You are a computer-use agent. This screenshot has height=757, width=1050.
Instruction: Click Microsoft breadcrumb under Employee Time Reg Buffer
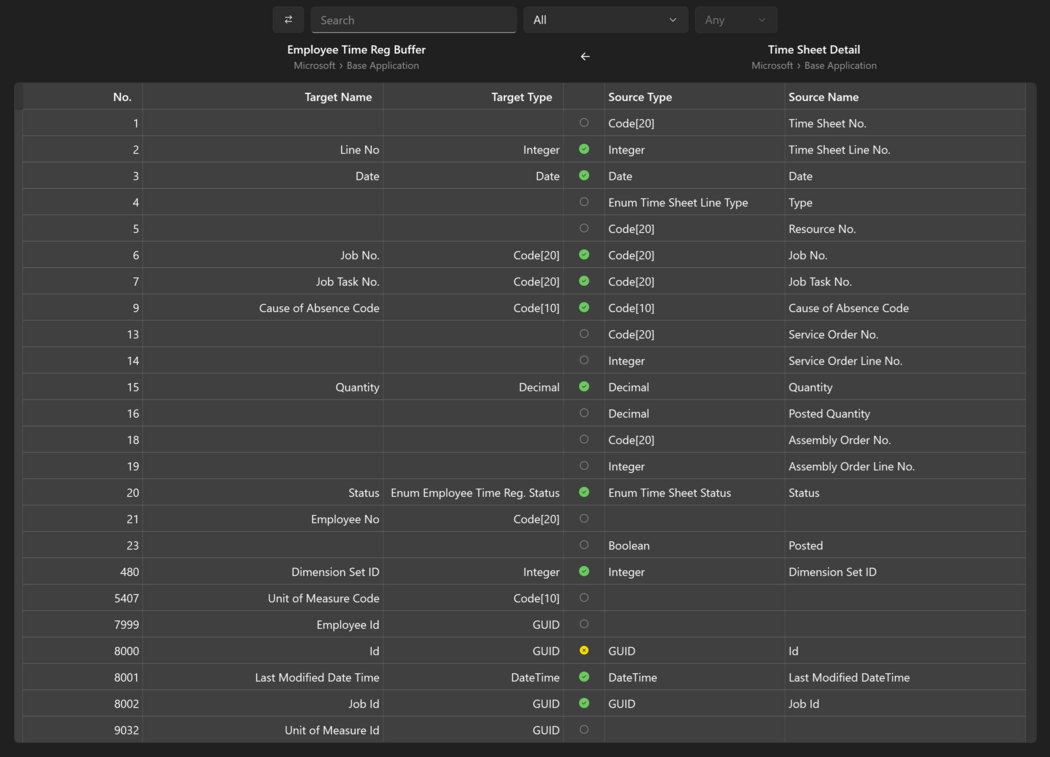(314, 66)
